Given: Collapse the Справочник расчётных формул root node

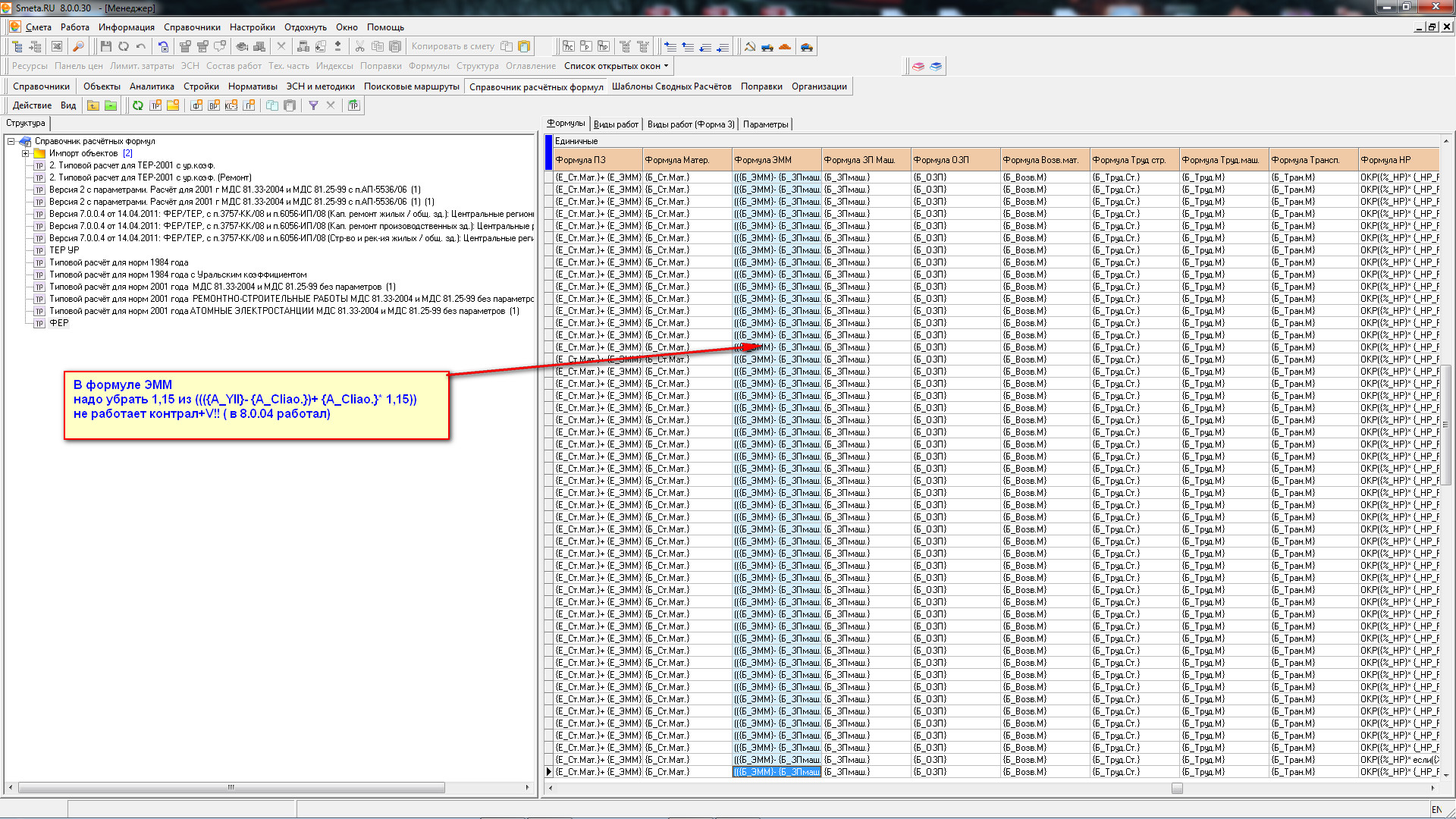Looking at the screenshot, I should tap(11, 141).
